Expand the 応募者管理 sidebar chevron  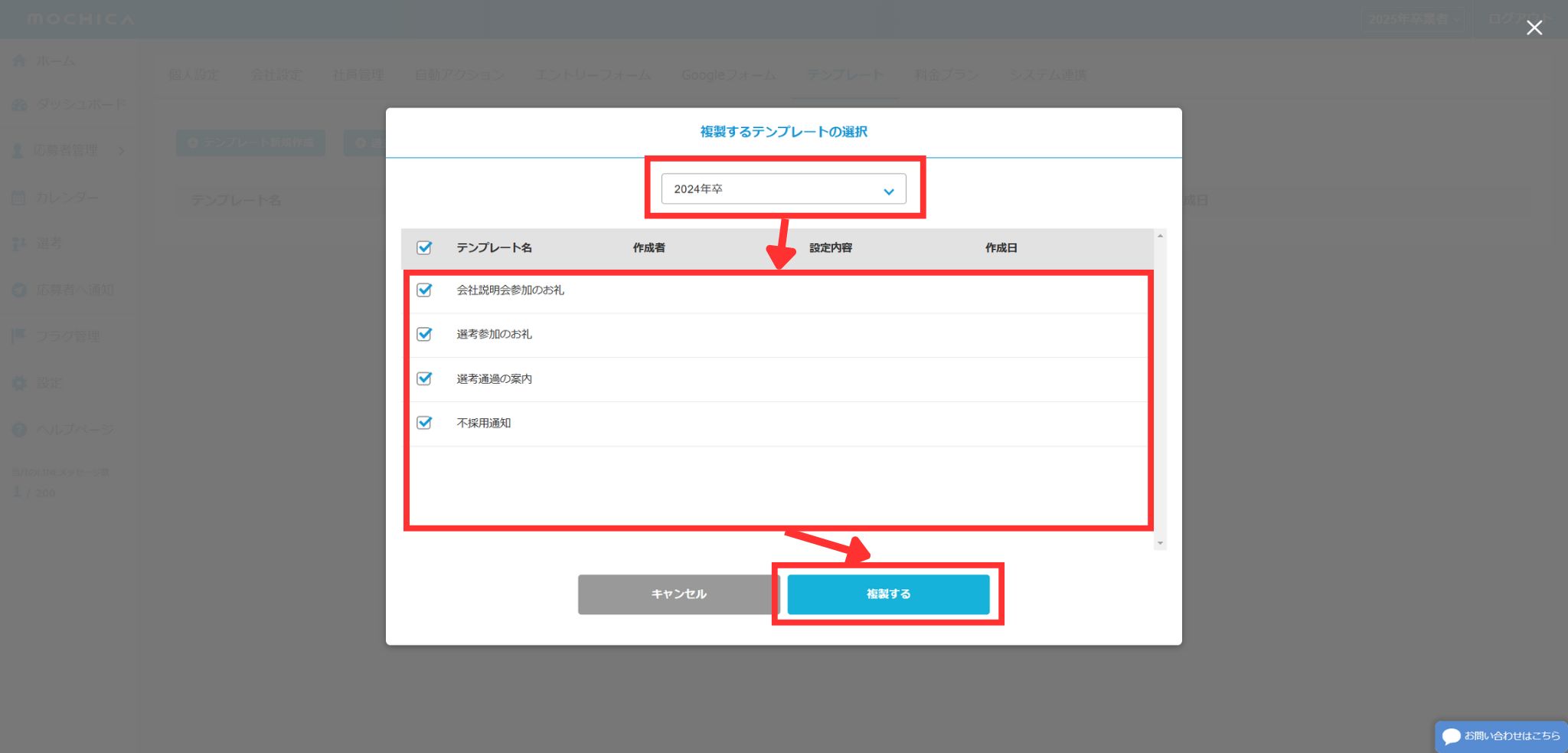point(121,151)
